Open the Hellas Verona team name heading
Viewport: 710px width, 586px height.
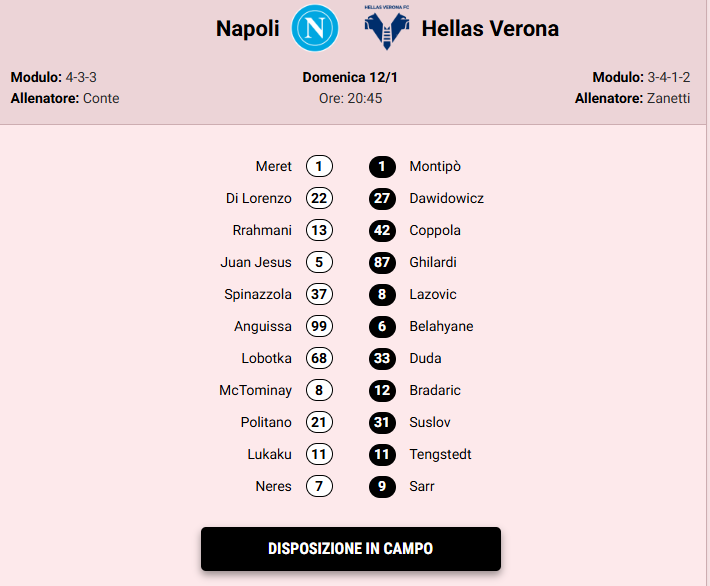click(x=490, y=29)
